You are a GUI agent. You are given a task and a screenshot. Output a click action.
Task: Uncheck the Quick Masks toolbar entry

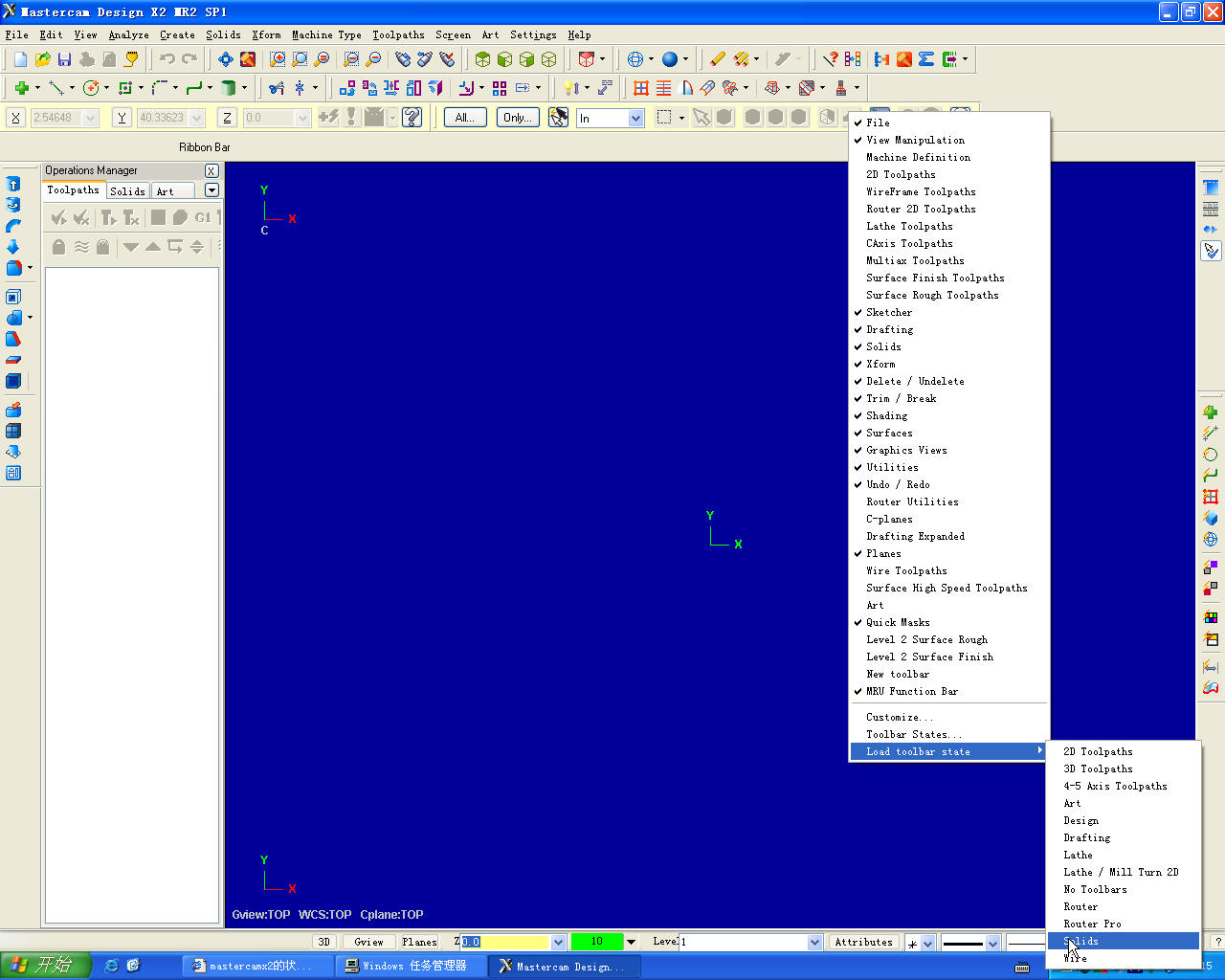click(x=949, y=622)
